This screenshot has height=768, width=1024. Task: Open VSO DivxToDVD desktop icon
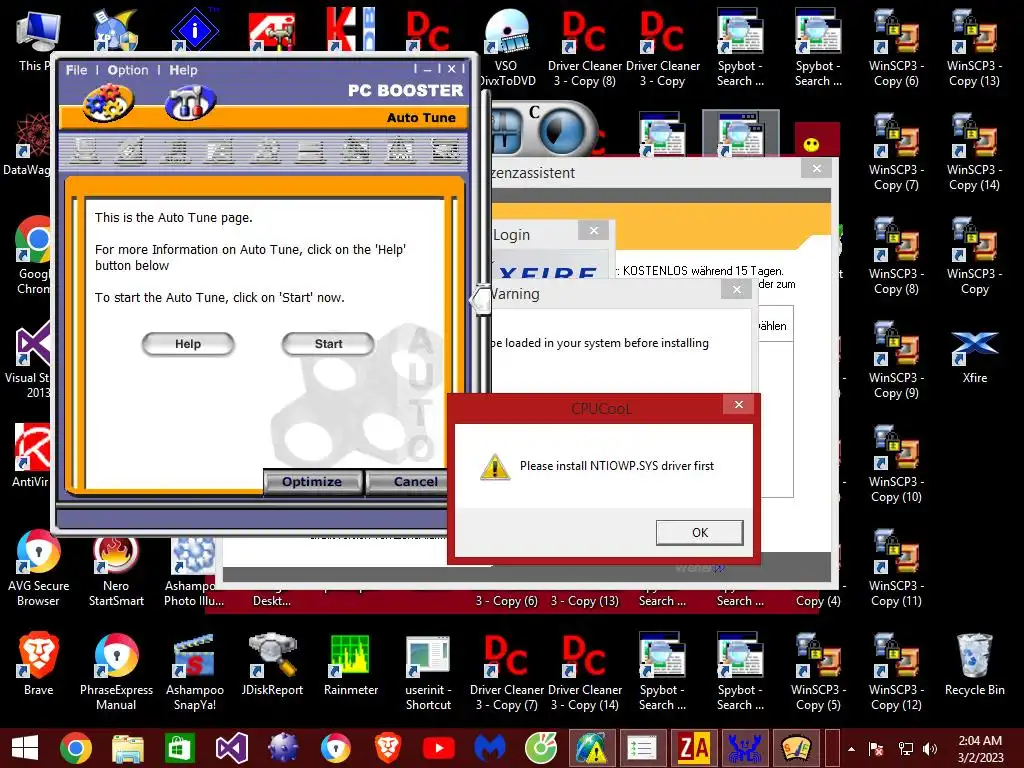[507, 48]
